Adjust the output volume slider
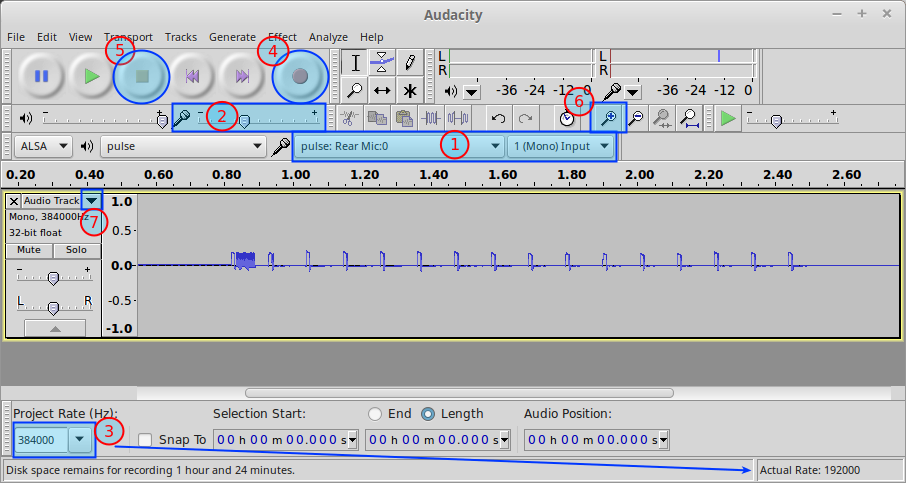The image size is (906, 483). [105, 118]
